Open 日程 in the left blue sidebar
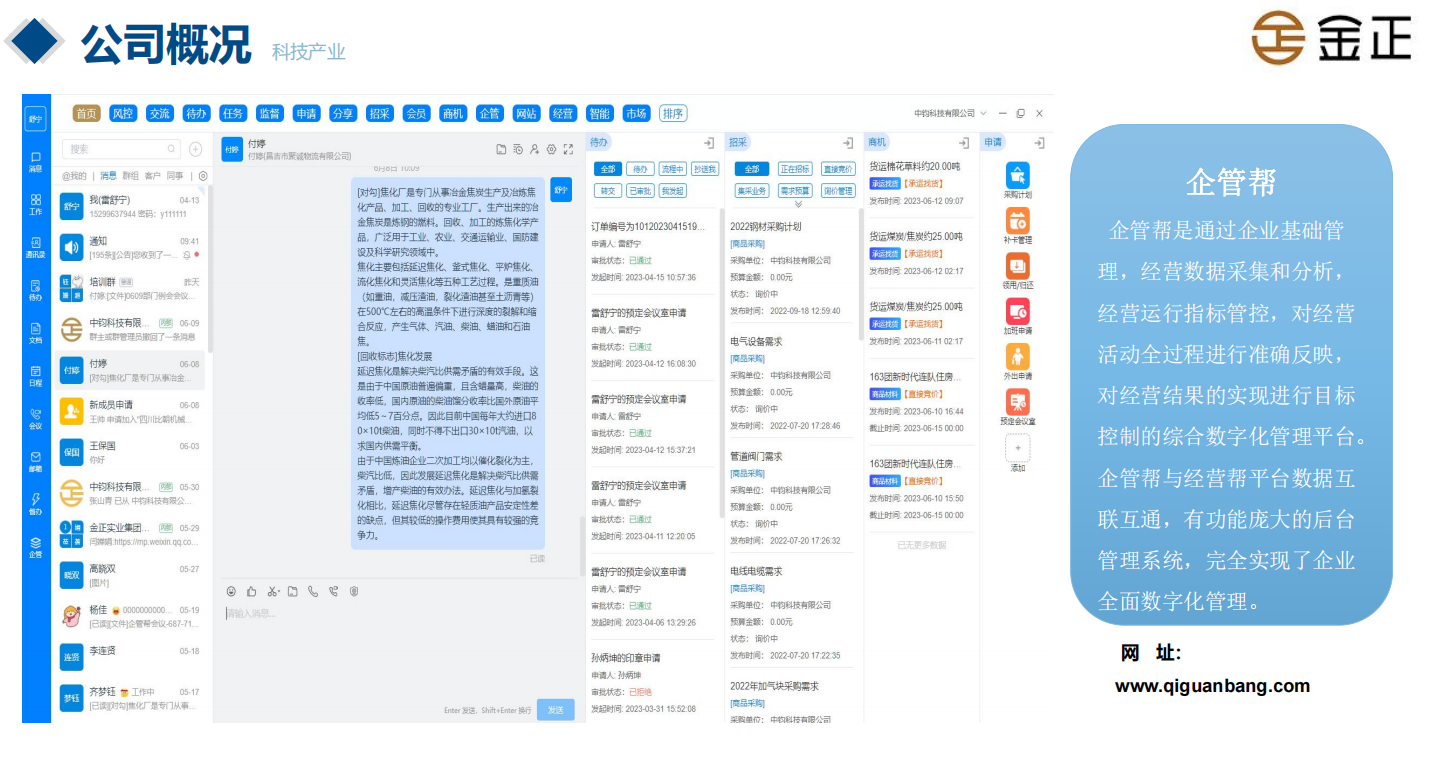Image resolution: width=1434 pixels, height=760 pixels. point(36,376)
